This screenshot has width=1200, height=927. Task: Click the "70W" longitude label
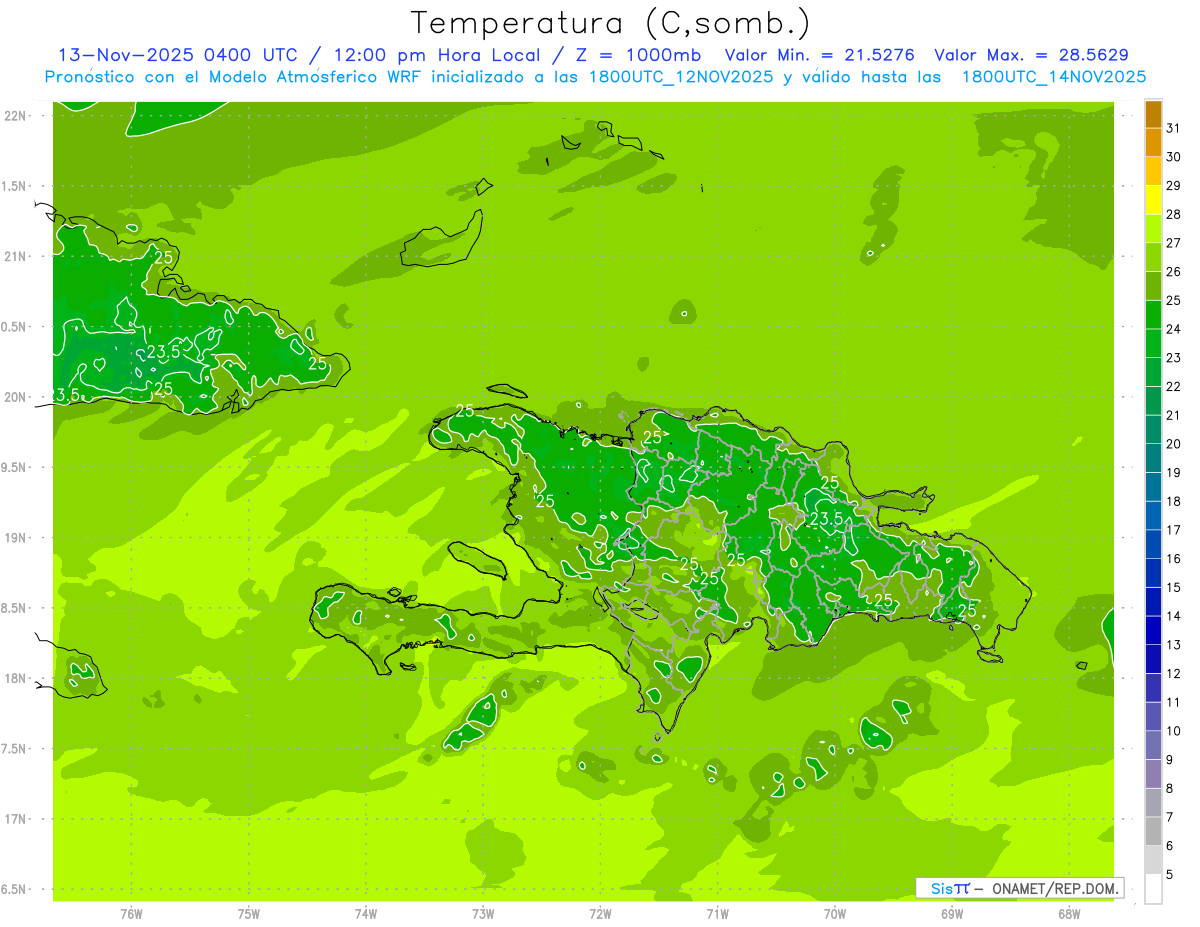(x=835, y=914)
